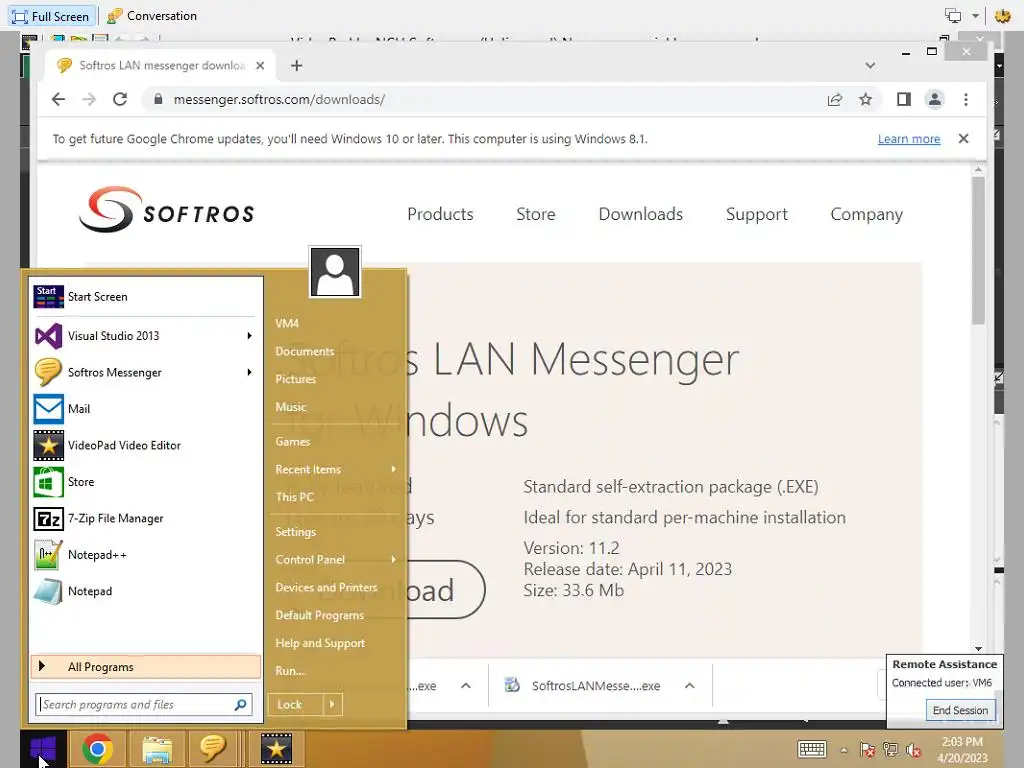Image resolution: width=1024 pixels, height=768 pixels.
Task: Open Help and Support
Action: 320,643
